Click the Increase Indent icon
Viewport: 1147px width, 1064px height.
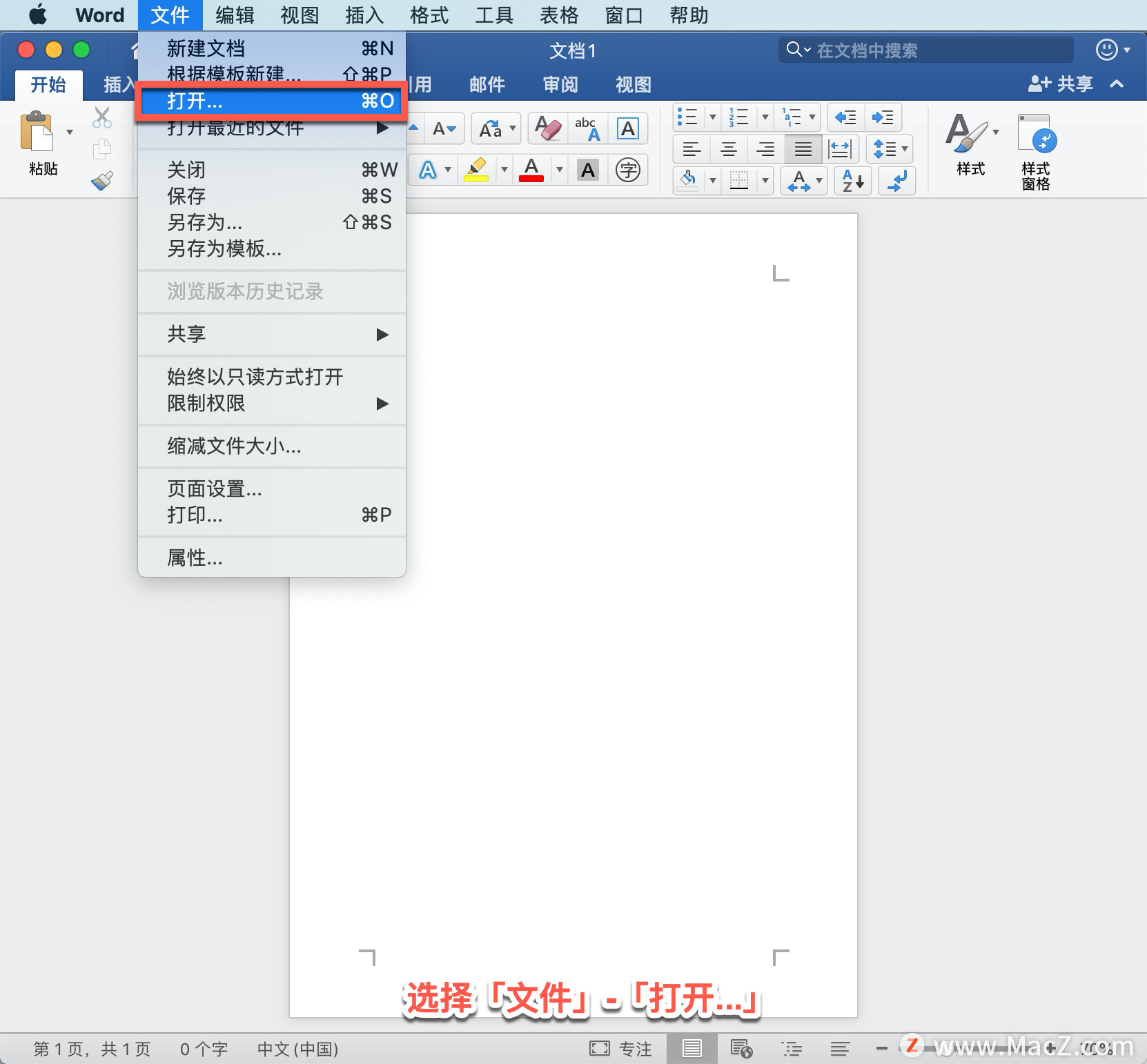883,117
